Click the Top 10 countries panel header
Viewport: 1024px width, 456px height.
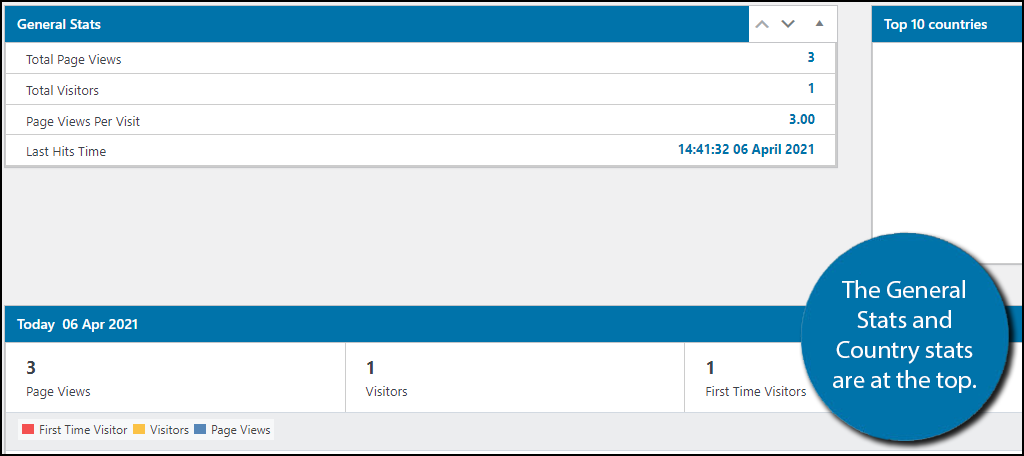pos(935,24)
